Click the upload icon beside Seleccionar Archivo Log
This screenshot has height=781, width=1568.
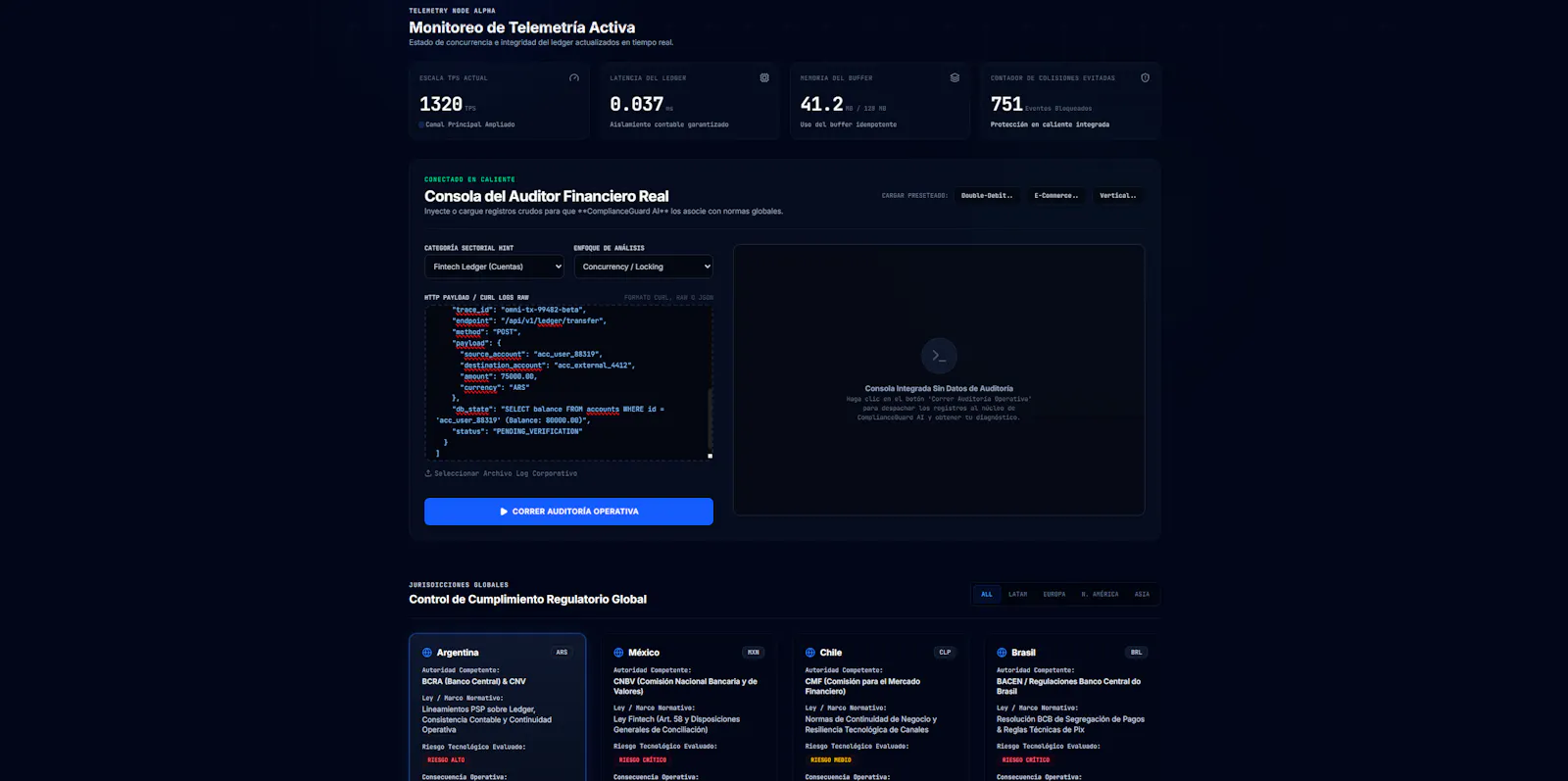[x=428, y=473]
